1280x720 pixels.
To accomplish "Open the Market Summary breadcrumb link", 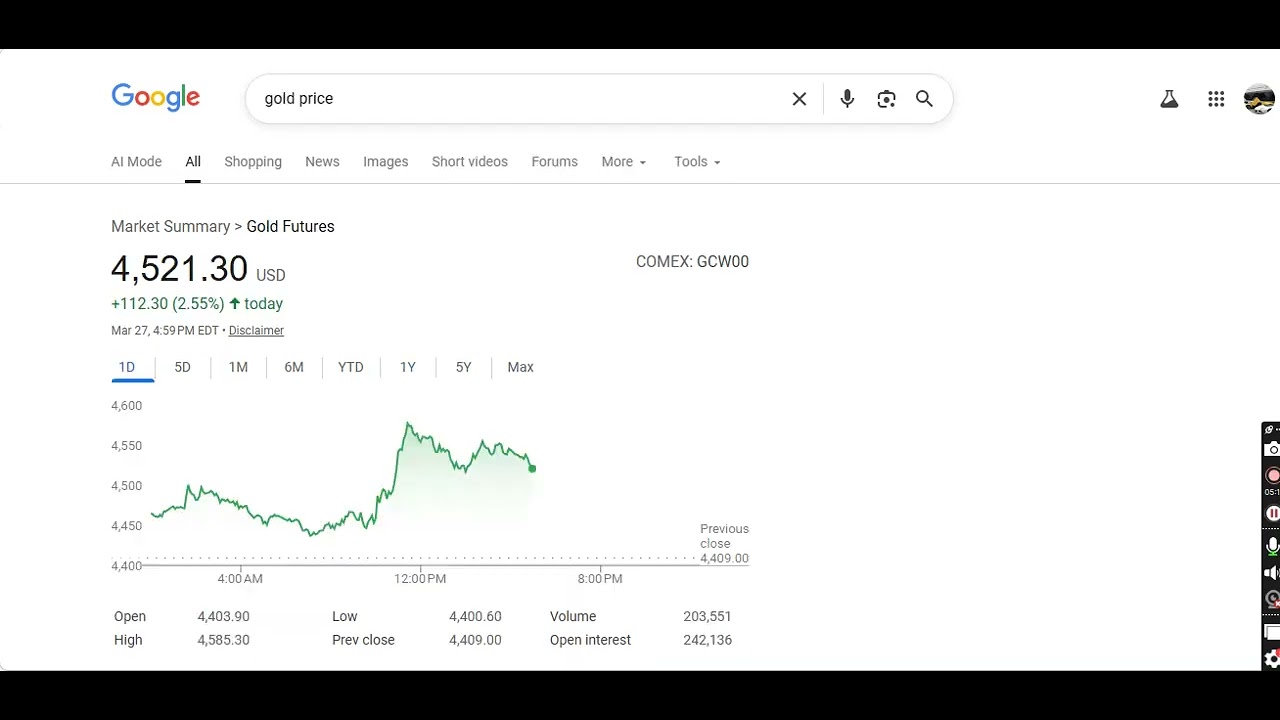I will coord(170,226).
